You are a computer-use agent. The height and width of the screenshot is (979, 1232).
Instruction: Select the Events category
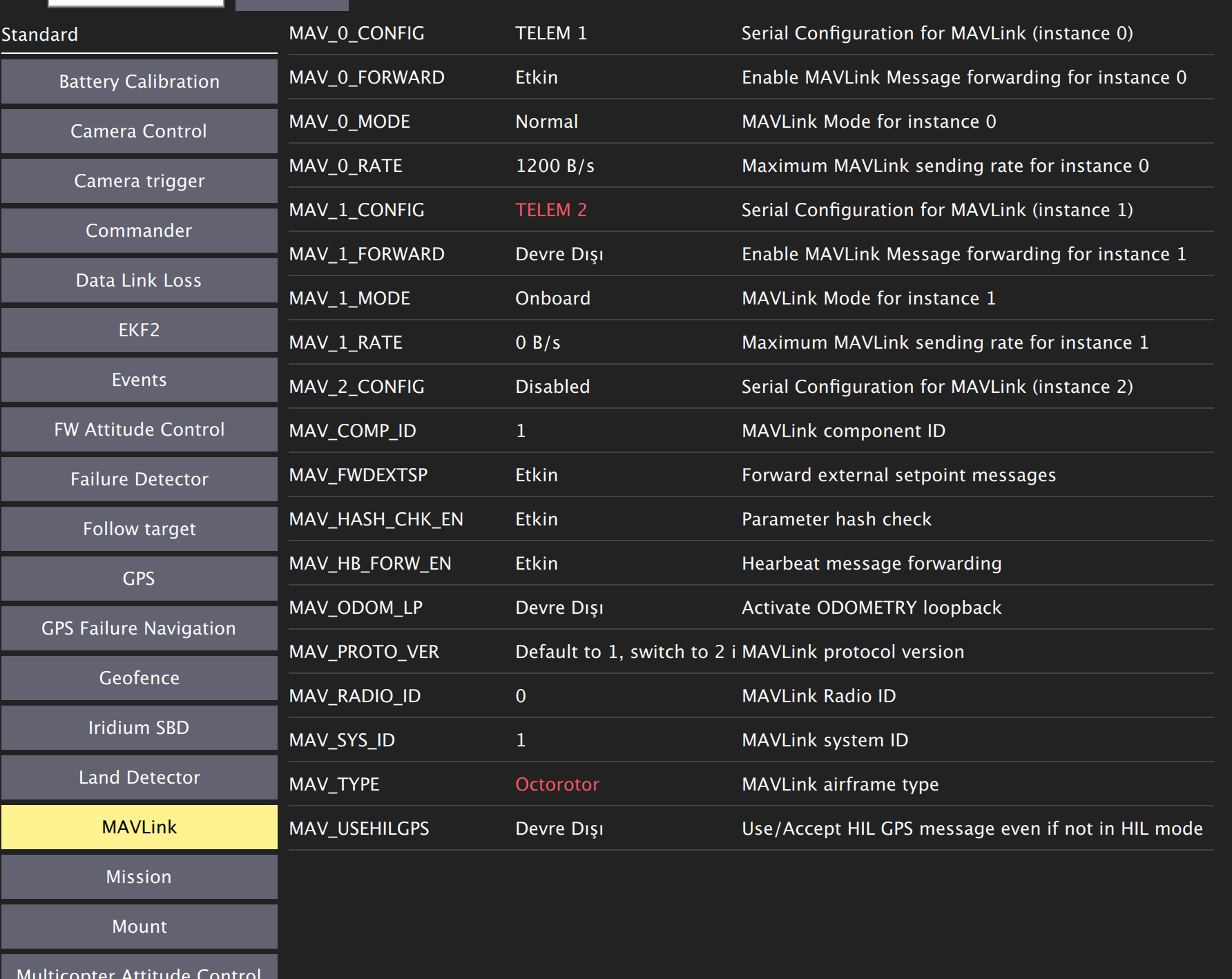(139, 379)
